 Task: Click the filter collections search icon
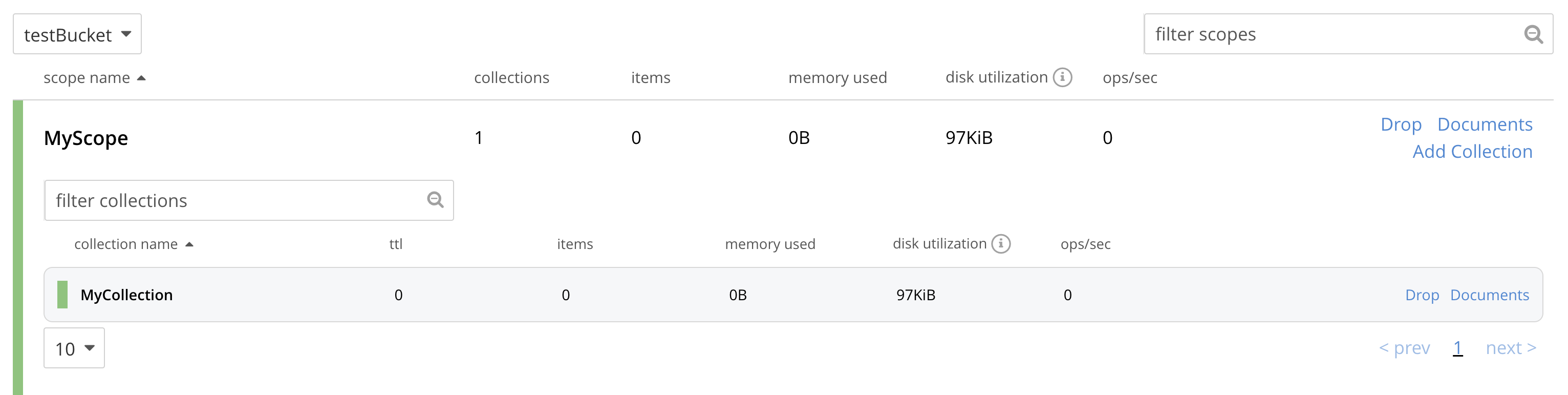point(435,200)
